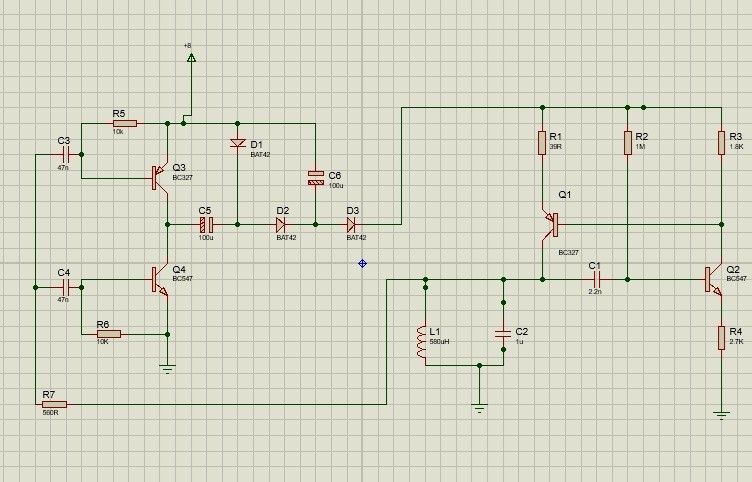Click the blue origin marker crosshair
The width and height of the screenshot is (752, 482).
(363, 263)
